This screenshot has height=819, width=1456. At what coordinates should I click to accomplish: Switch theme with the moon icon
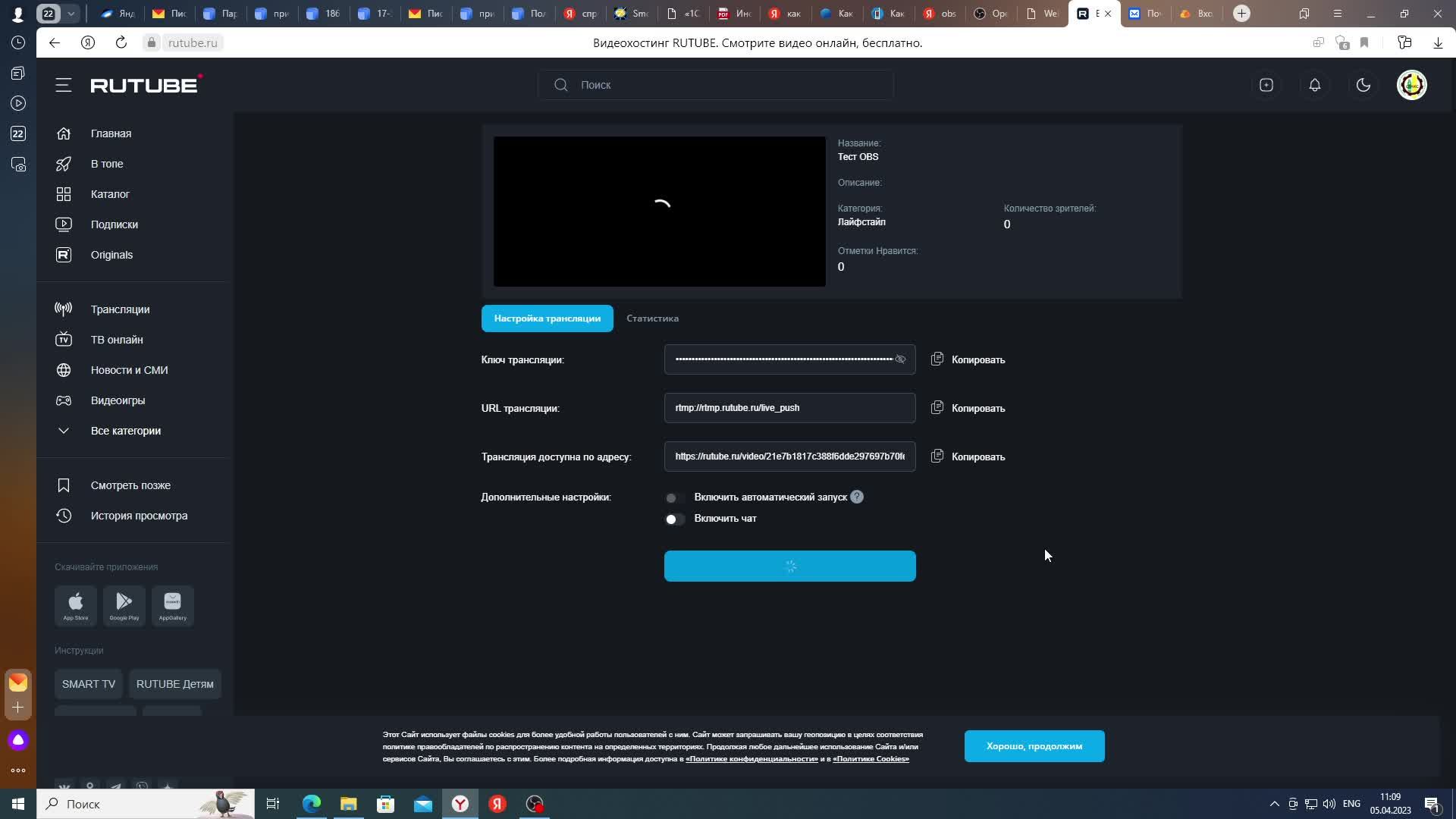[1363, 85]
